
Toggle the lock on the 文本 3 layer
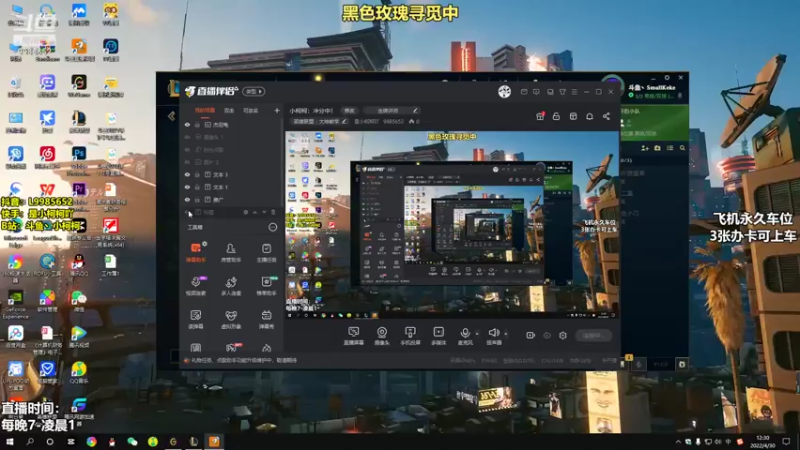[197, 174]
